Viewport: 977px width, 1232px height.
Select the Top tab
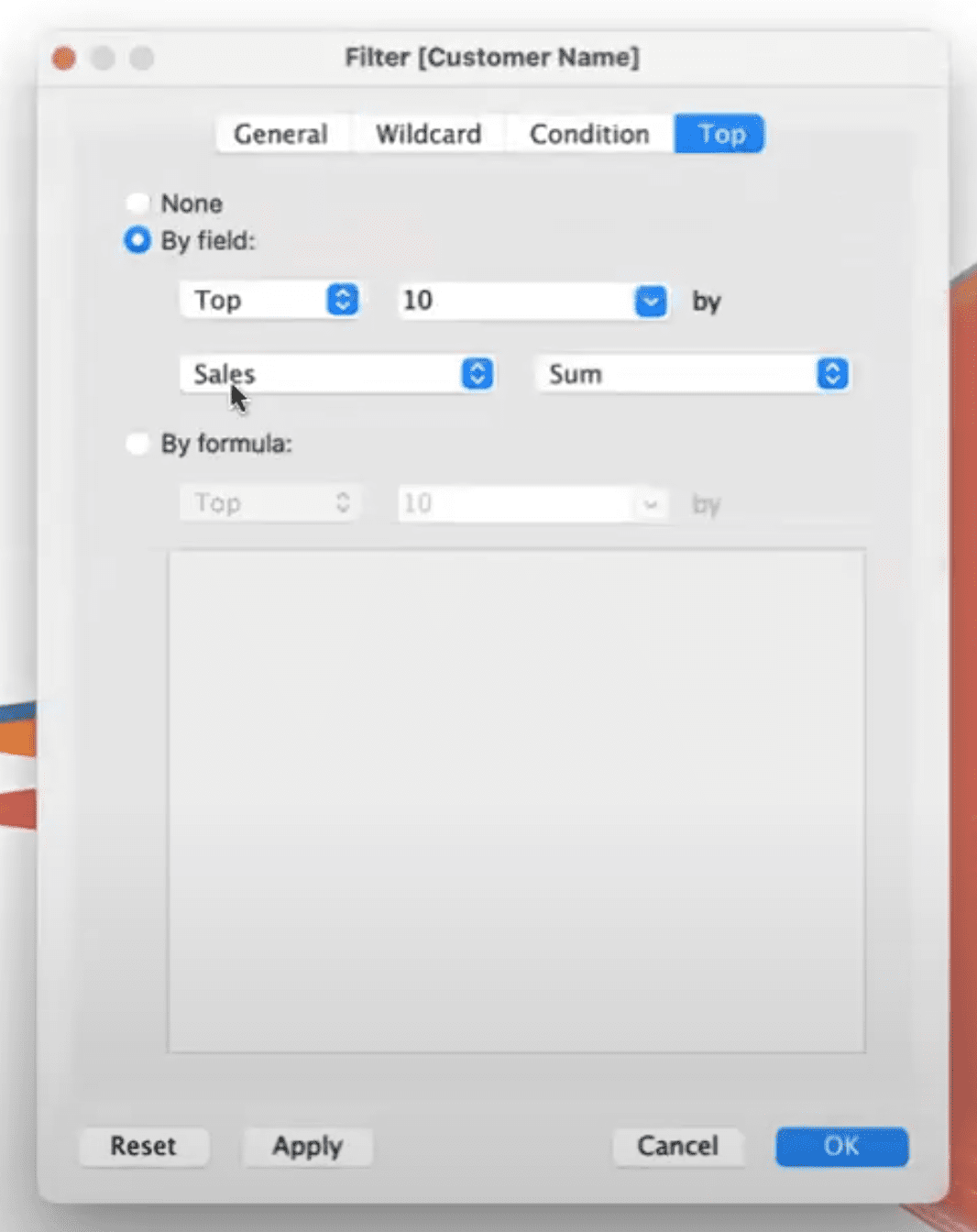[719, 134]
